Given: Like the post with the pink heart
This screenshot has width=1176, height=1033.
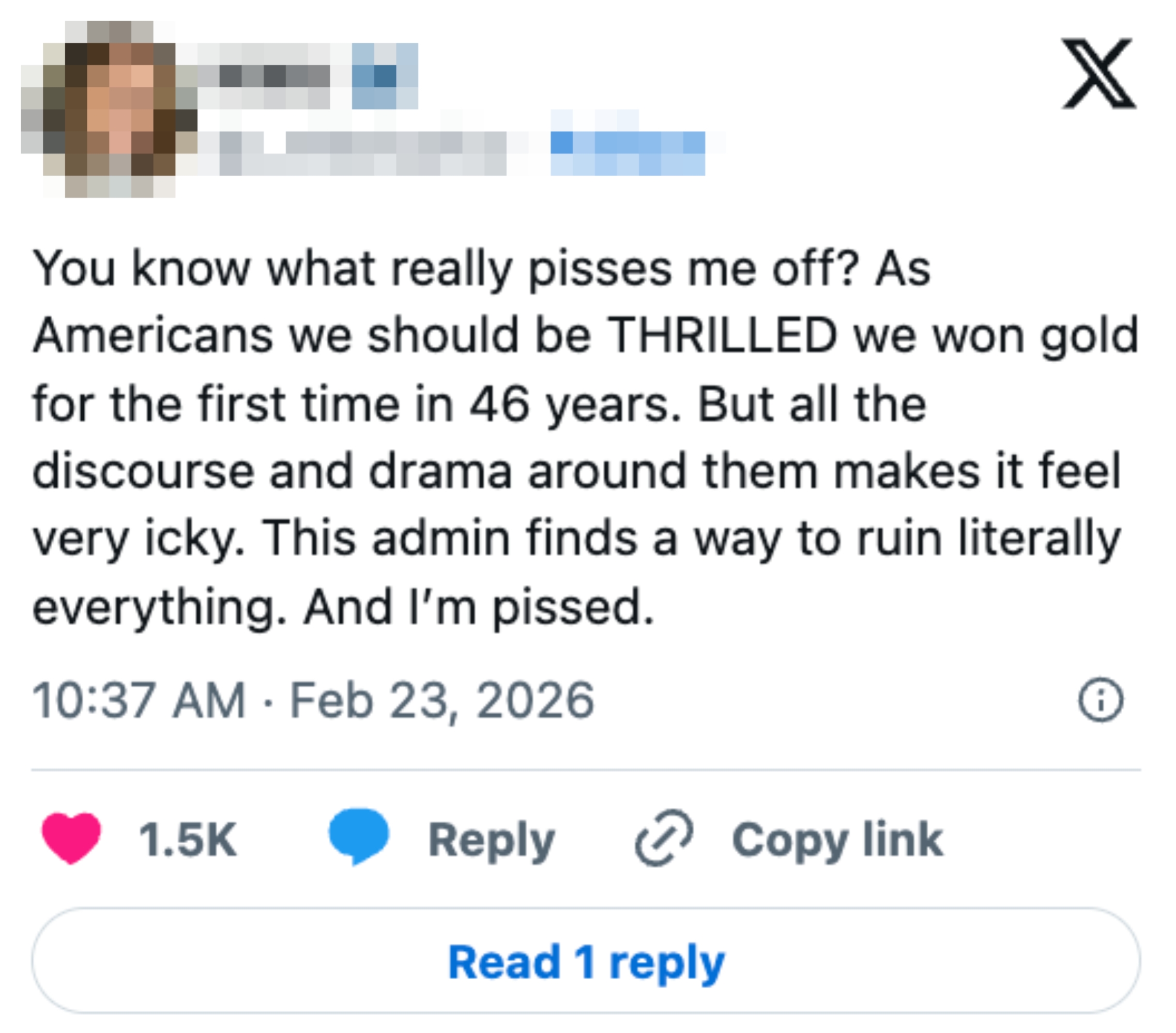Looking at the screenshot, I should point(71,838).
